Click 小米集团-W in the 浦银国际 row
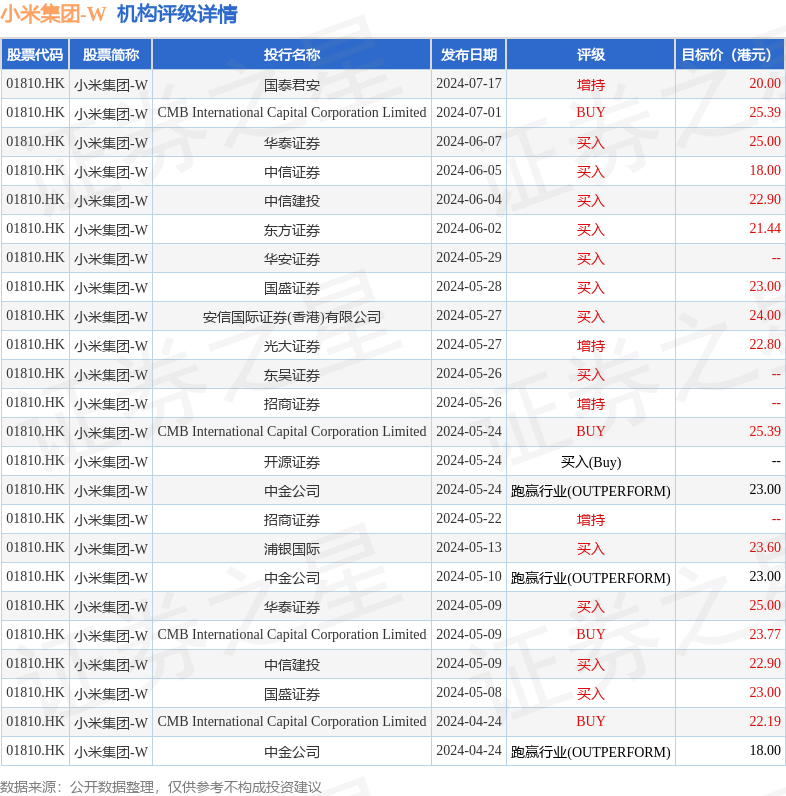The width and height of the screenshot is (786, 796). coord(111,549)
